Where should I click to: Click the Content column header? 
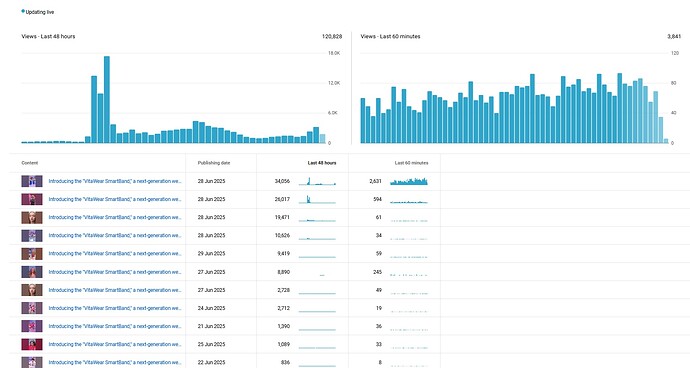[x=30, y=163]
